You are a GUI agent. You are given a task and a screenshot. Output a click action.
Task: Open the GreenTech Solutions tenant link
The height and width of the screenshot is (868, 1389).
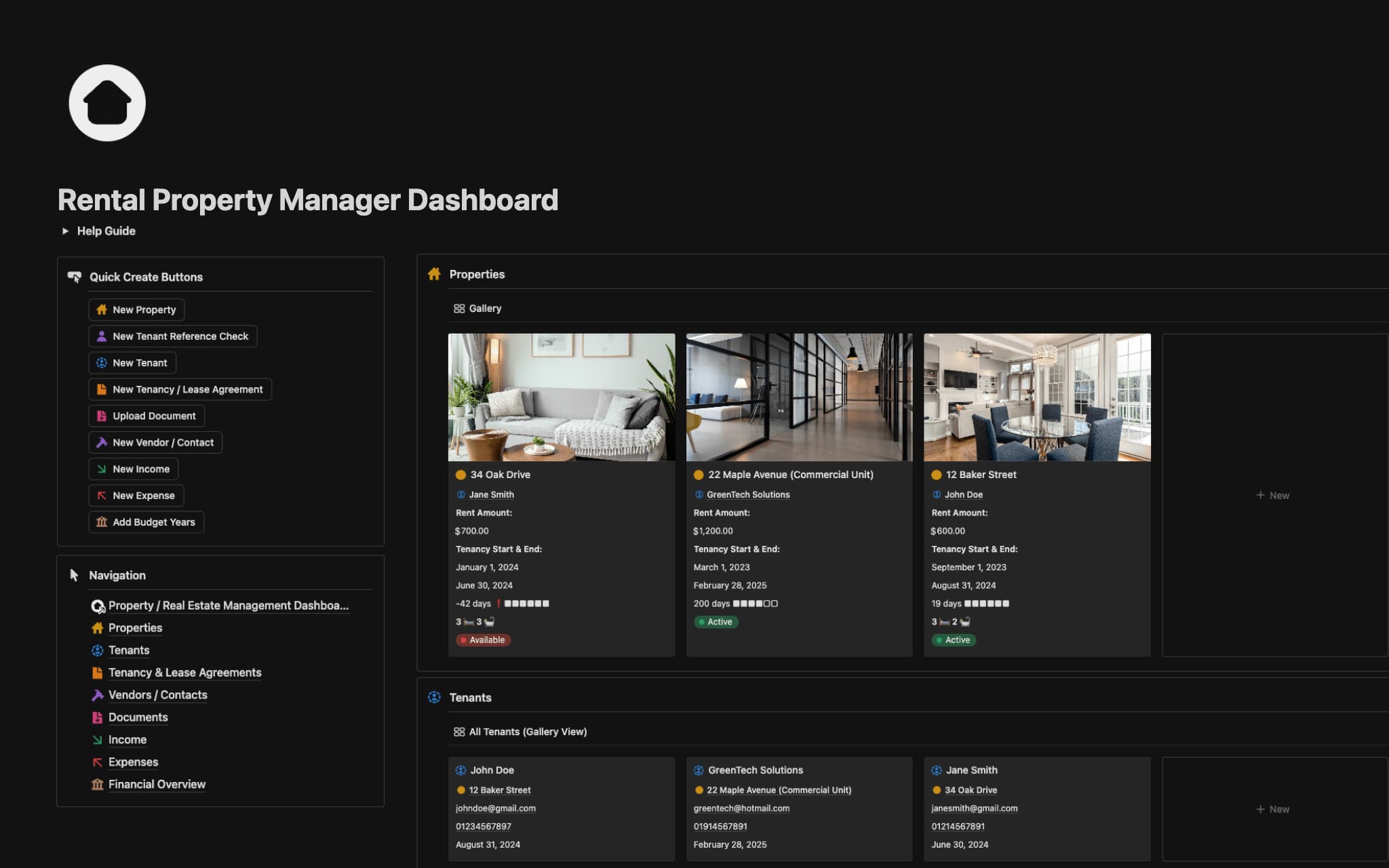pos(748,494)
